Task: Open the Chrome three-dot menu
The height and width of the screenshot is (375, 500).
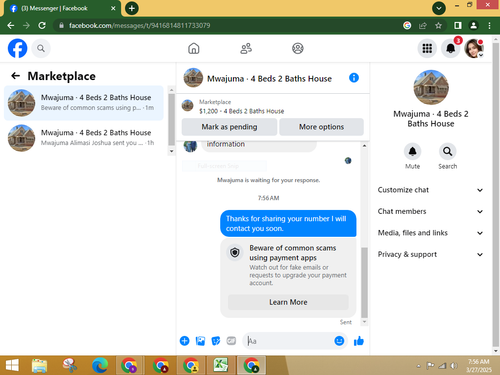Action: click(489, 25)
